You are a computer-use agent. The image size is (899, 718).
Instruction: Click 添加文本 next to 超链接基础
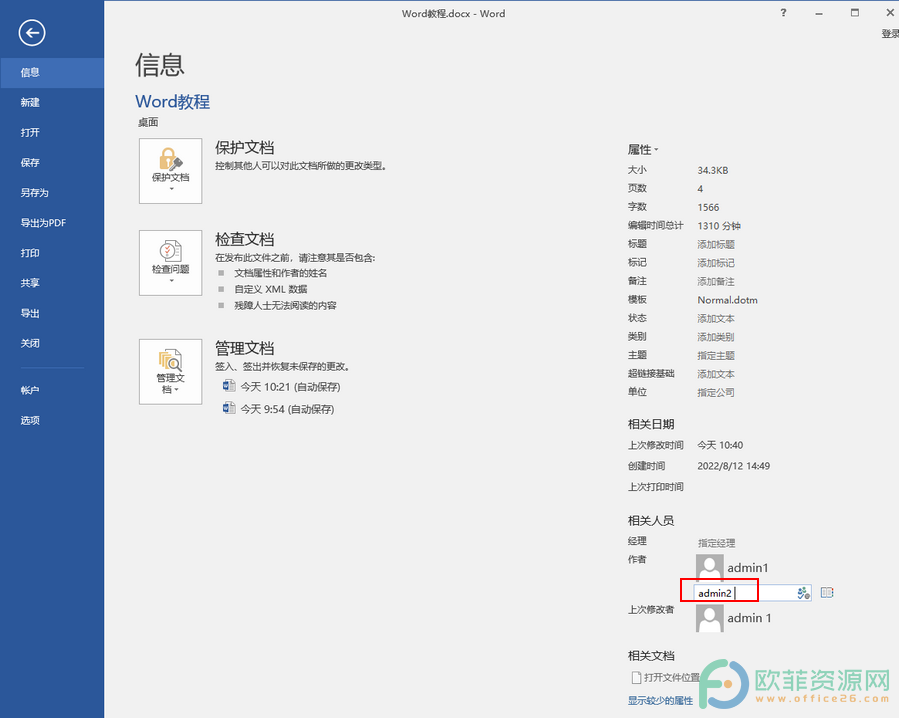(716, 374)
